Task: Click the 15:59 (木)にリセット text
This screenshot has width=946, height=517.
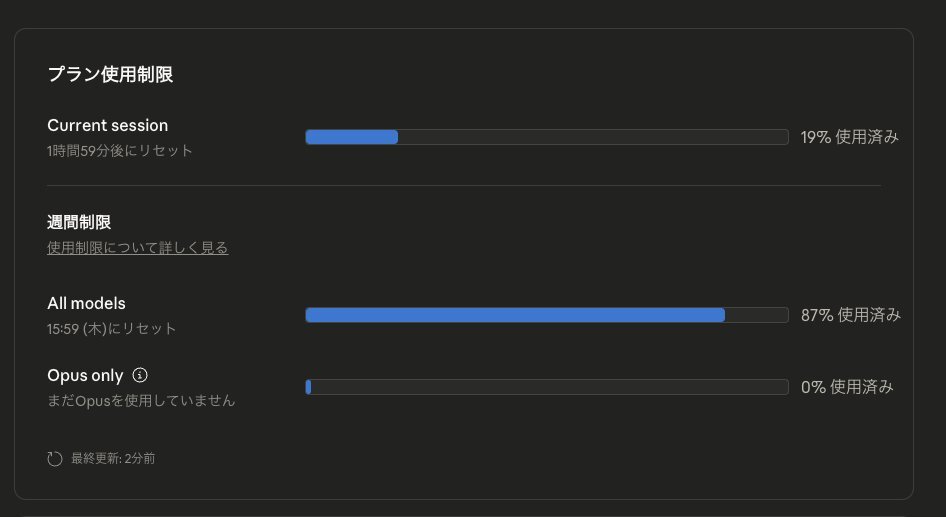Action: click(x=111, y=329)
